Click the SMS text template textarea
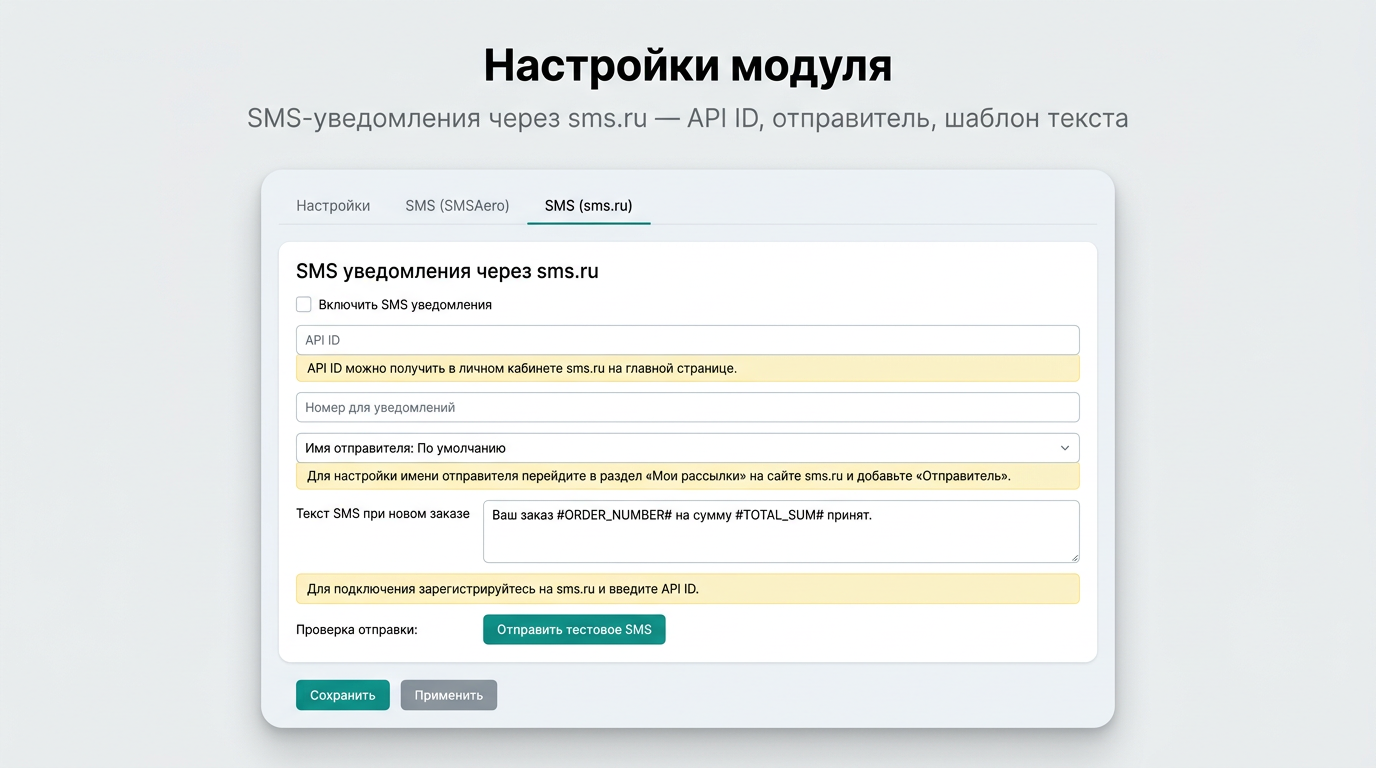This screenshot has width=1376, height=768. click(x=781, y=532)
